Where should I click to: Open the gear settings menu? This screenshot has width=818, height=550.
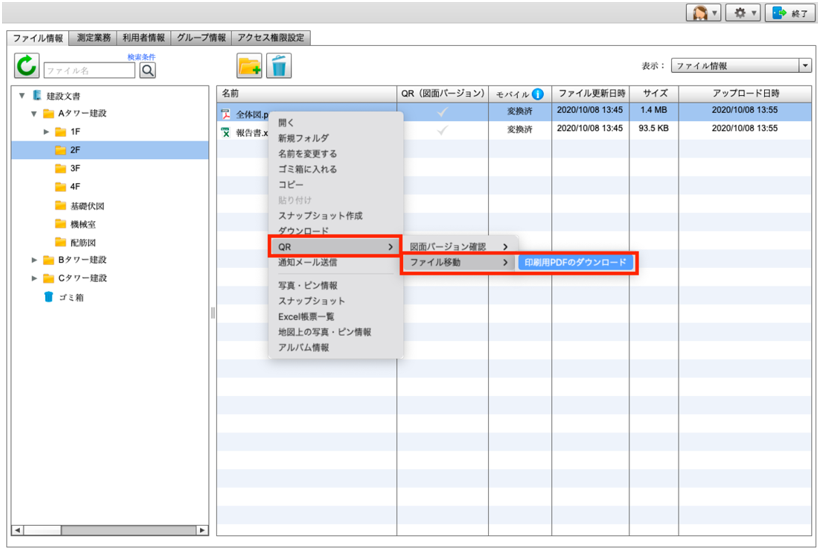[x=744, y=13]
